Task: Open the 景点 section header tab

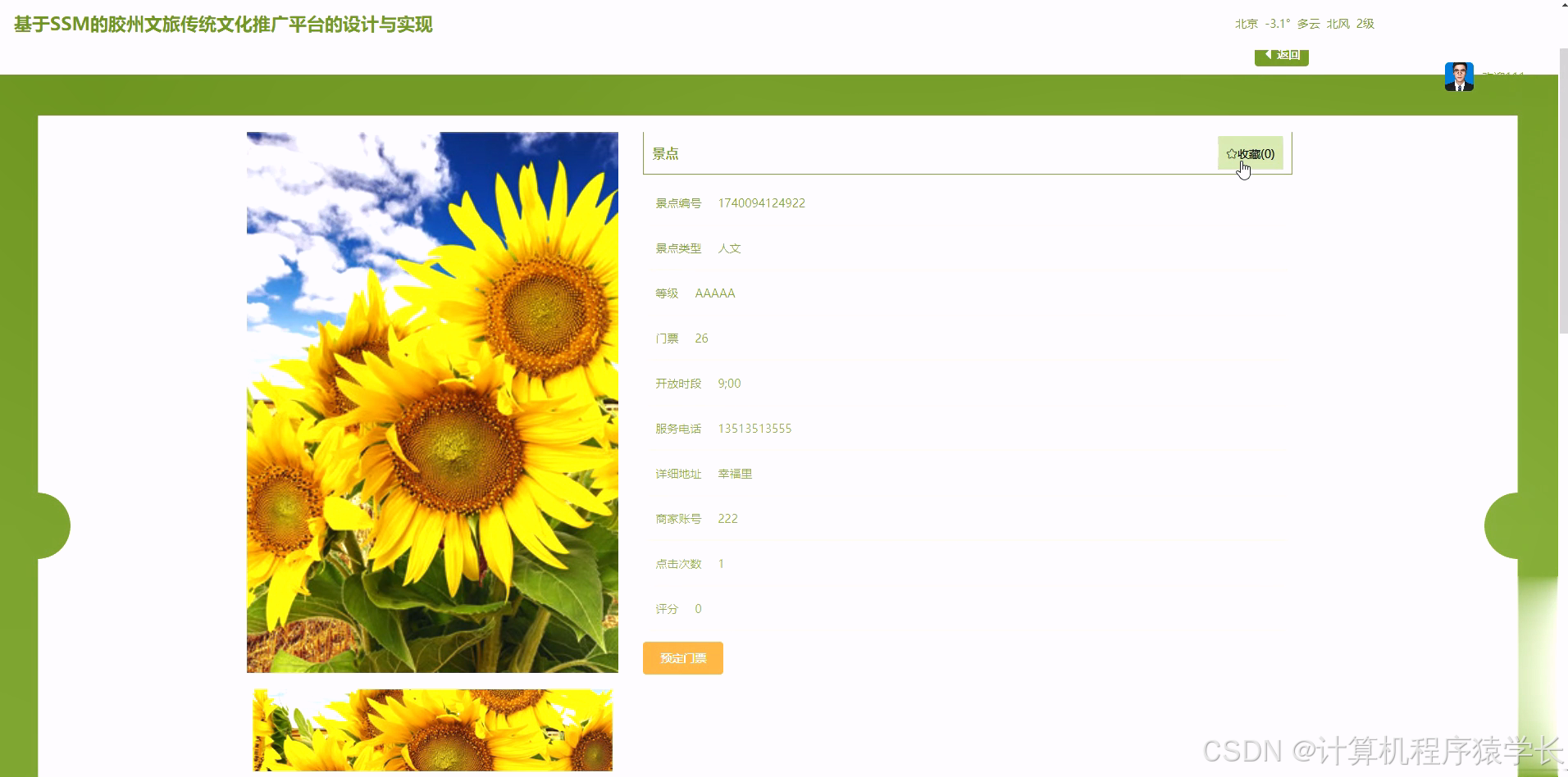Action: 665,153
